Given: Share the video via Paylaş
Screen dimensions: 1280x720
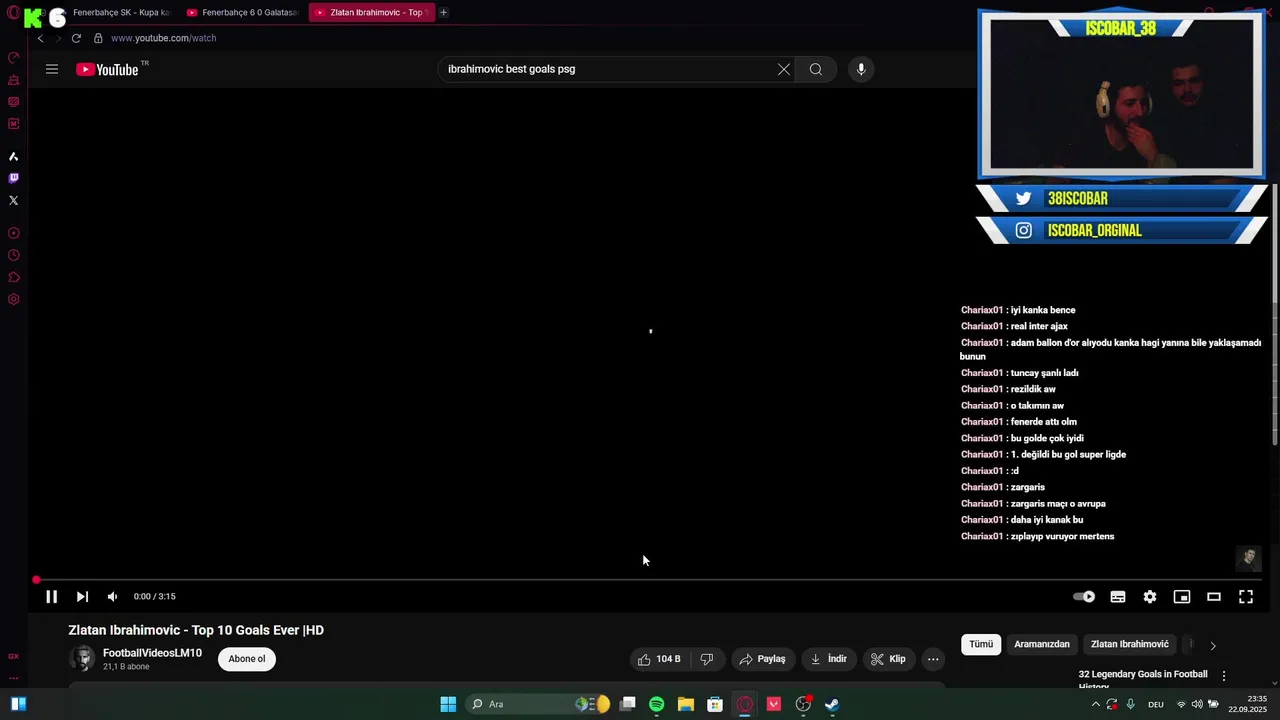Looking at the screenshot, I should [762, 659].
